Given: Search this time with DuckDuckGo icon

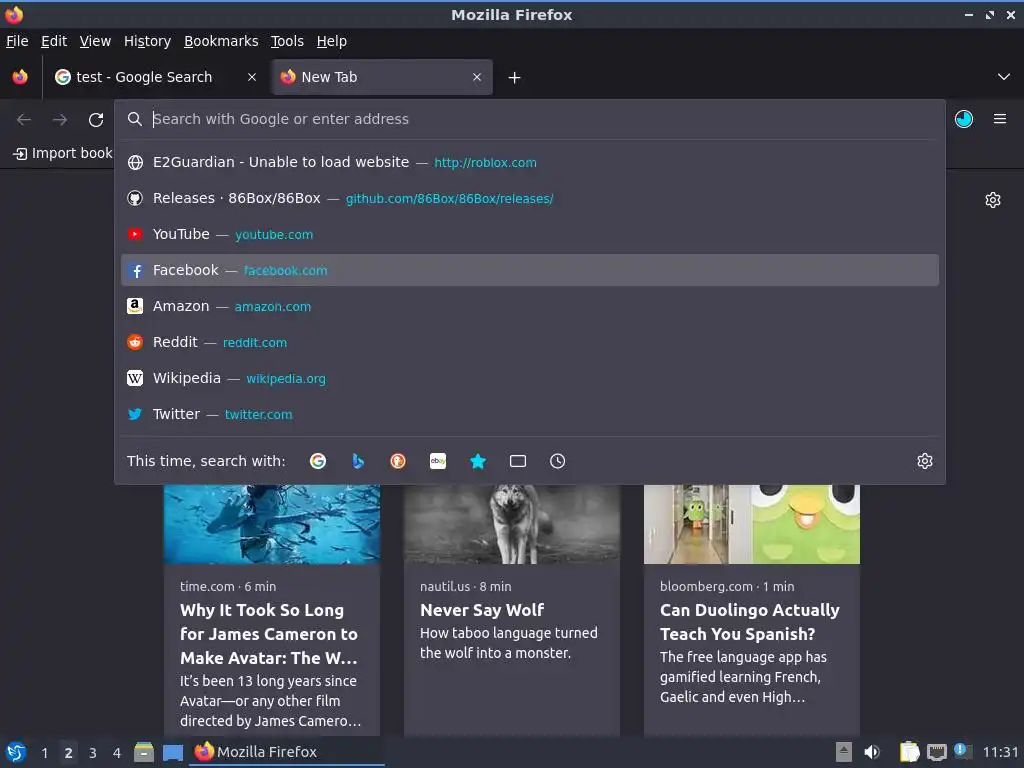Looking at the screenshot, I should pyautogui.click(x=398, y=461).
